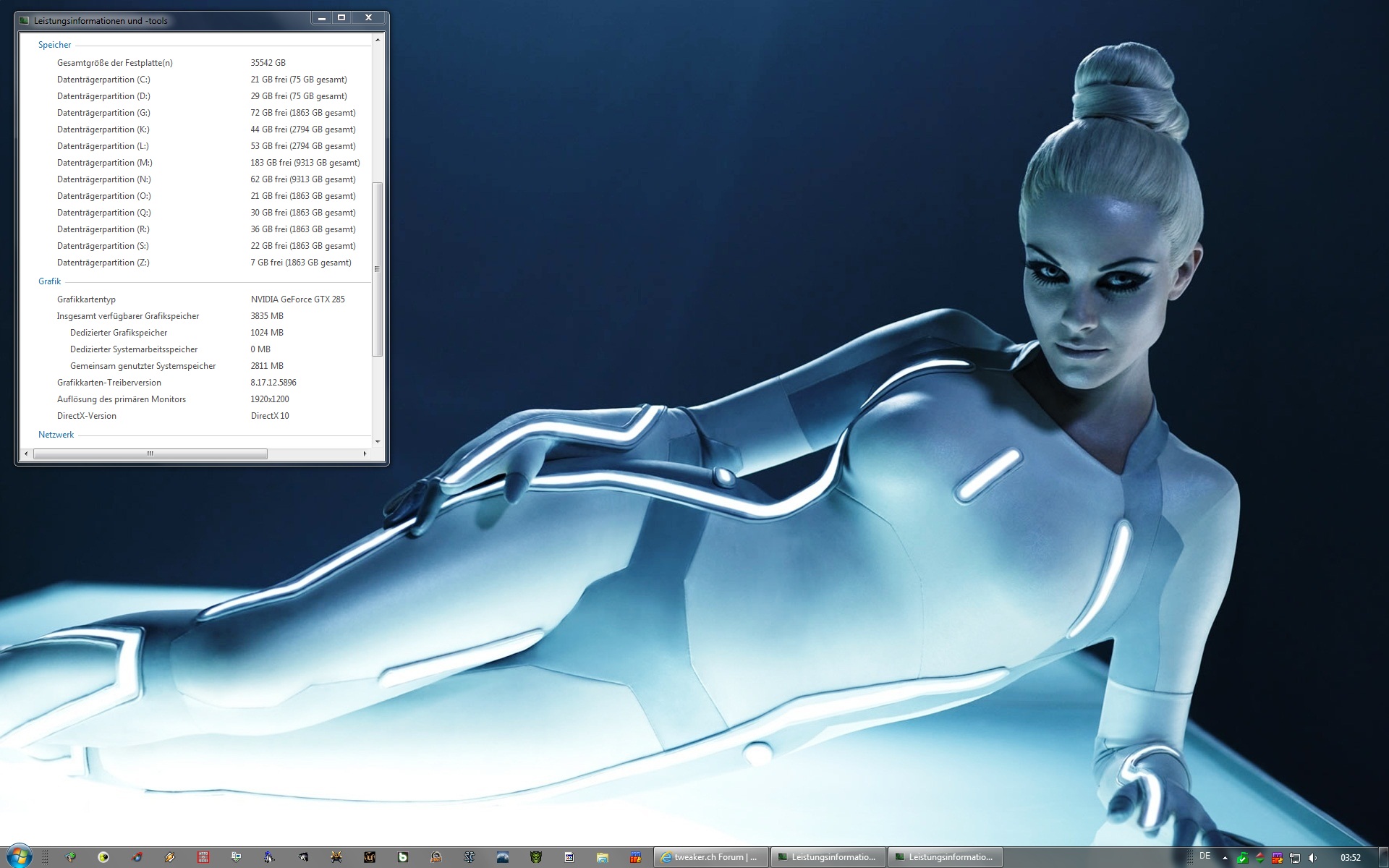This screenshot has height=868, width=1389.
Task: Open DE keyboard language selector
Action: [x=1205, y=856]
